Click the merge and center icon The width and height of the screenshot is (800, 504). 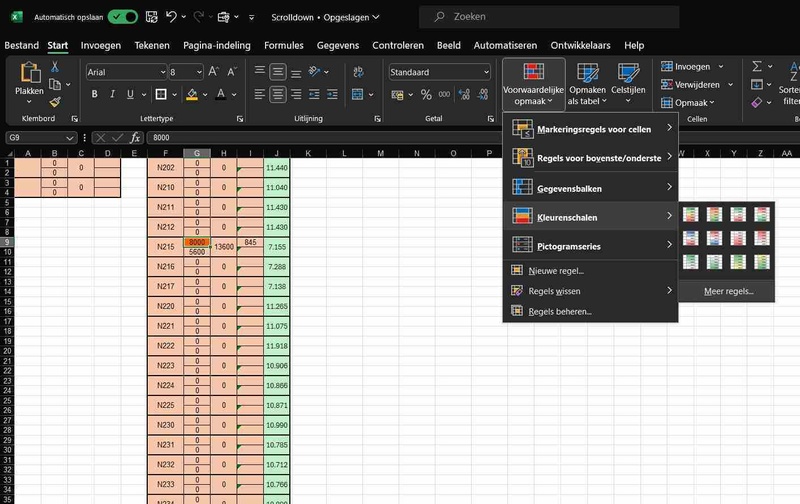358,94
